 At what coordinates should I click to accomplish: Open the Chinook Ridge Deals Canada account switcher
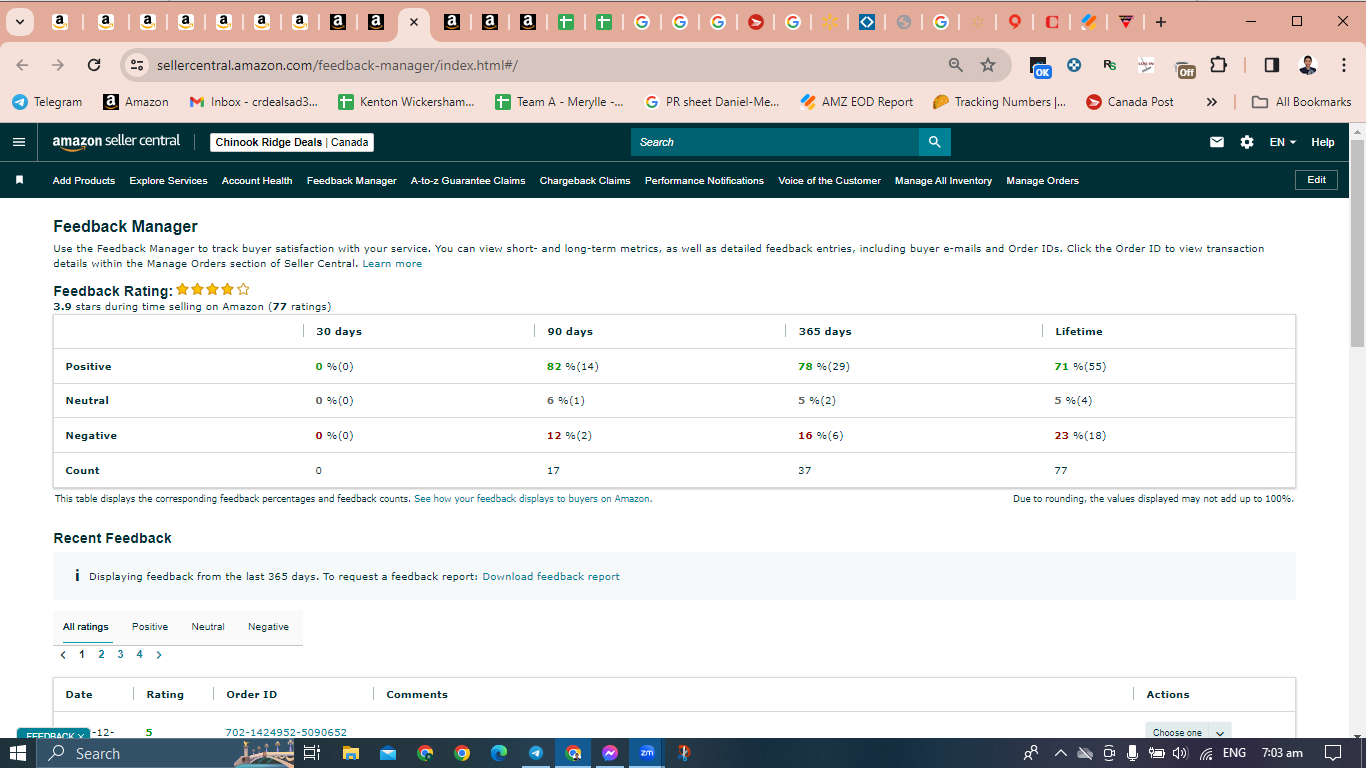point(292,142)
